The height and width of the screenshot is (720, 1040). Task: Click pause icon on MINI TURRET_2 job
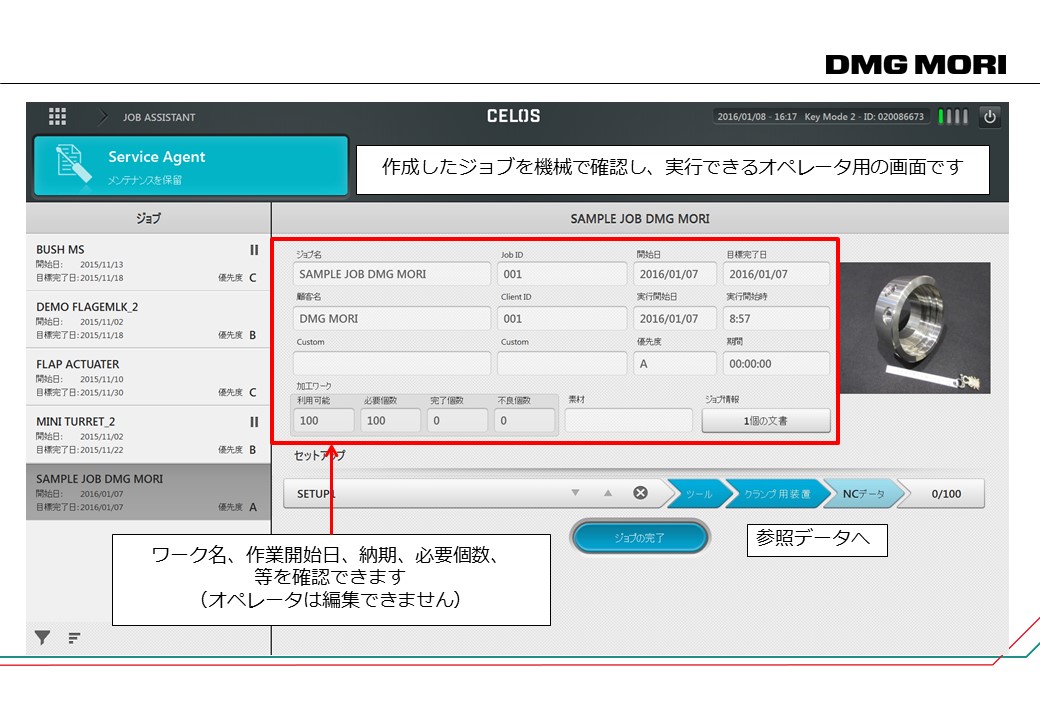[x=254, y=422]
